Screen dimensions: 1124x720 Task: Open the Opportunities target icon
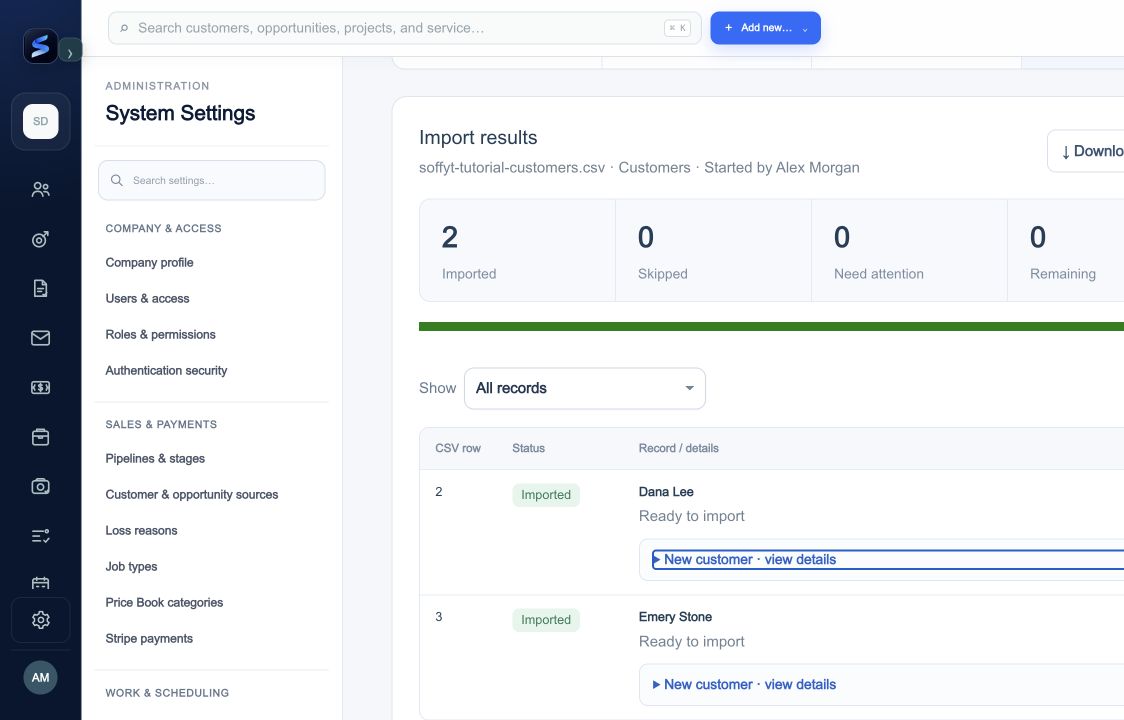click(x=41, y=239)
